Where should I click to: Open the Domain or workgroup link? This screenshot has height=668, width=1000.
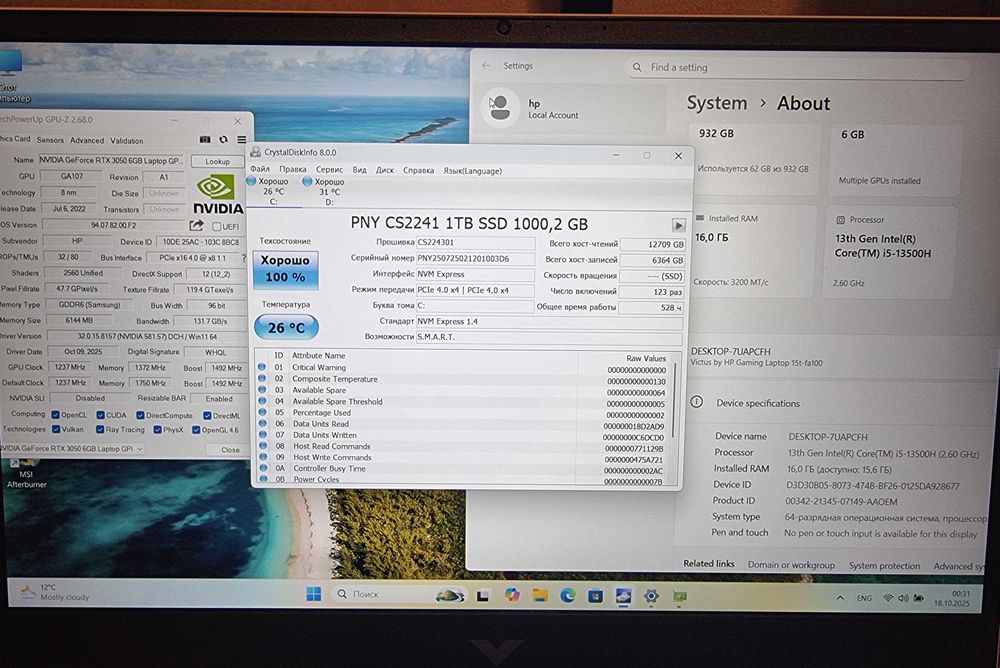[791, 565]
